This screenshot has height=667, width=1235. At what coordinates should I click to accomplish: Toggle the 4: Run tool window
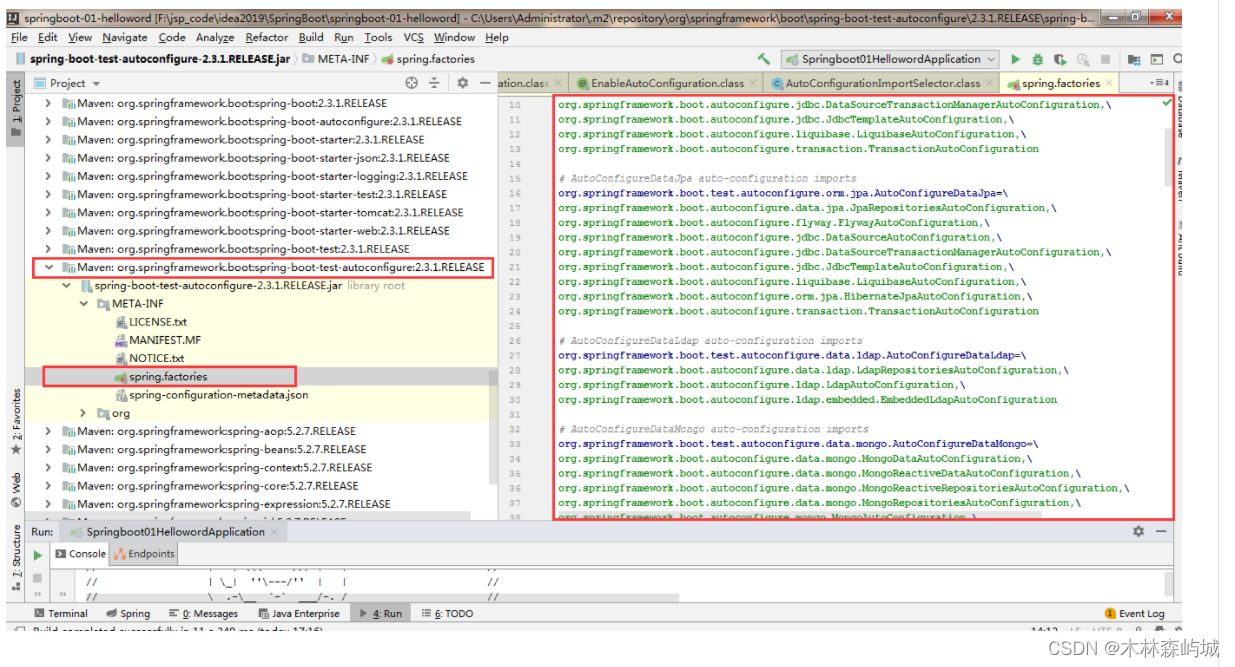click(x=380, y=614)
